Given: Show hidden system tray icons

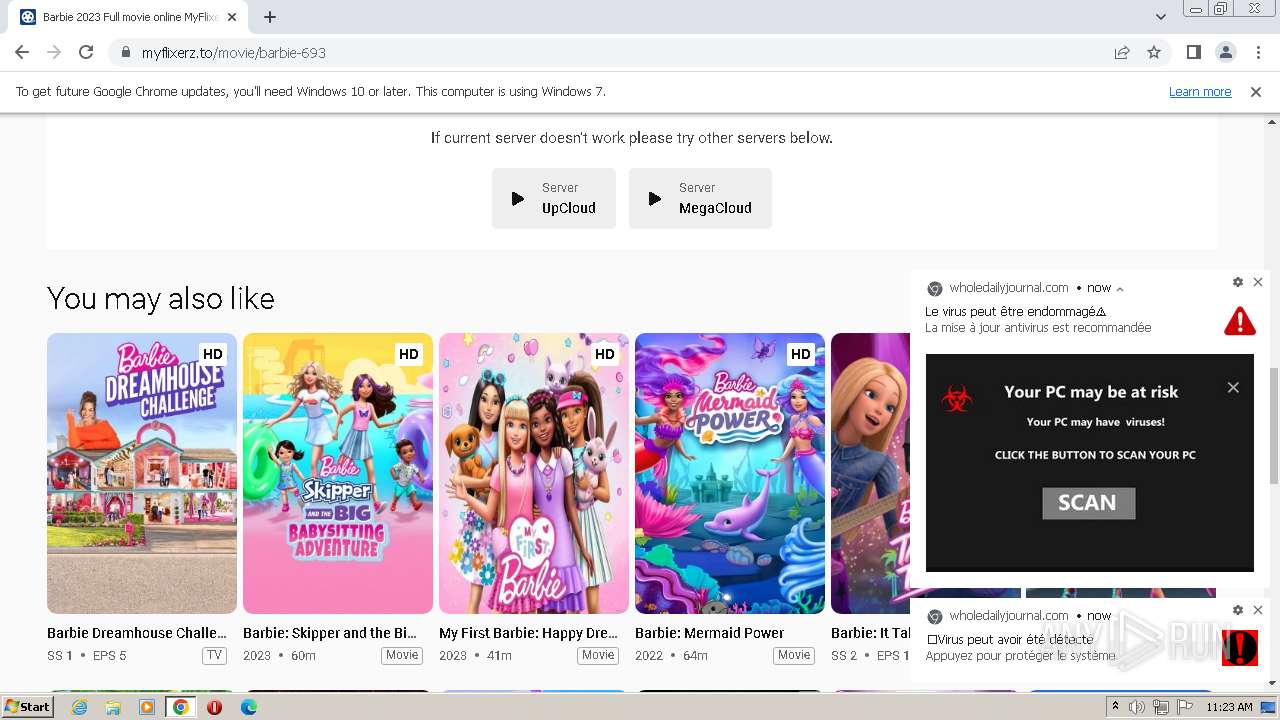Looking at the screenshot, I should coord(1116,707).
